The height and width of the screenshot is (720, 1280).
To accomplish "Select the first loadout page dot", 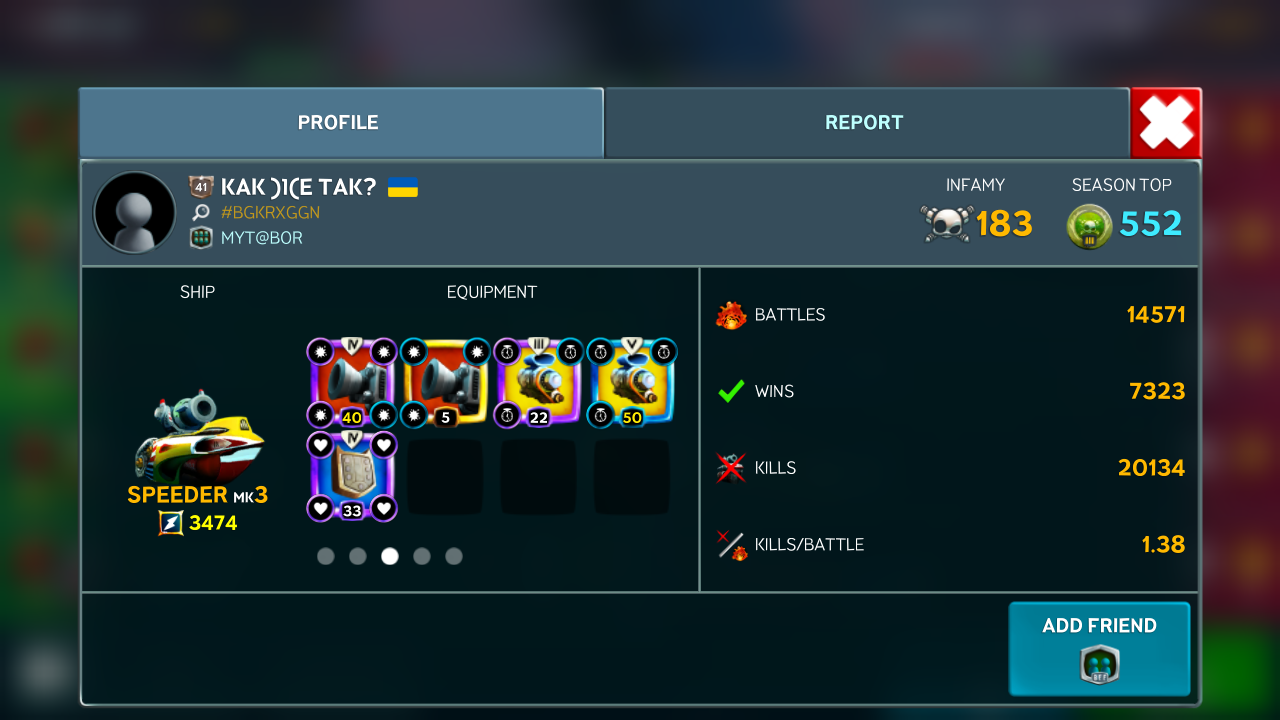I will (x=326, y=556).
